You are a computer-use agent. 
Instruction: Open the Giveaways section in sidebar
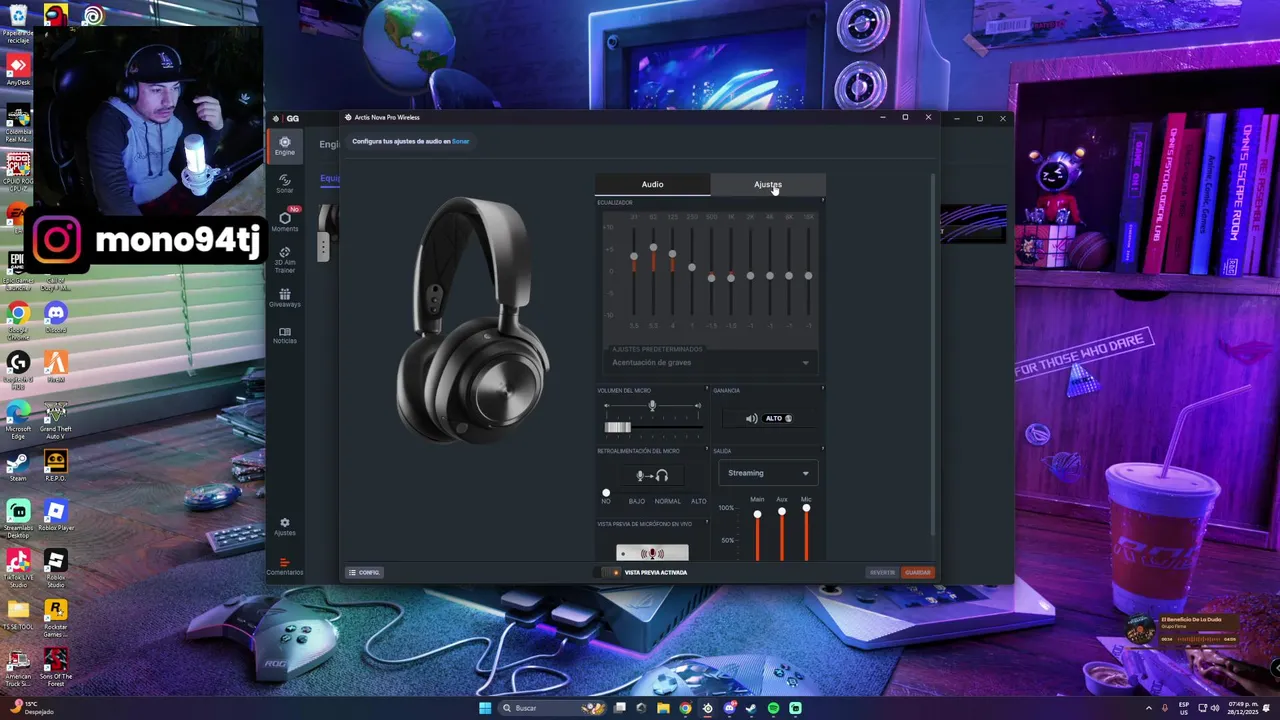pos(285,298)
